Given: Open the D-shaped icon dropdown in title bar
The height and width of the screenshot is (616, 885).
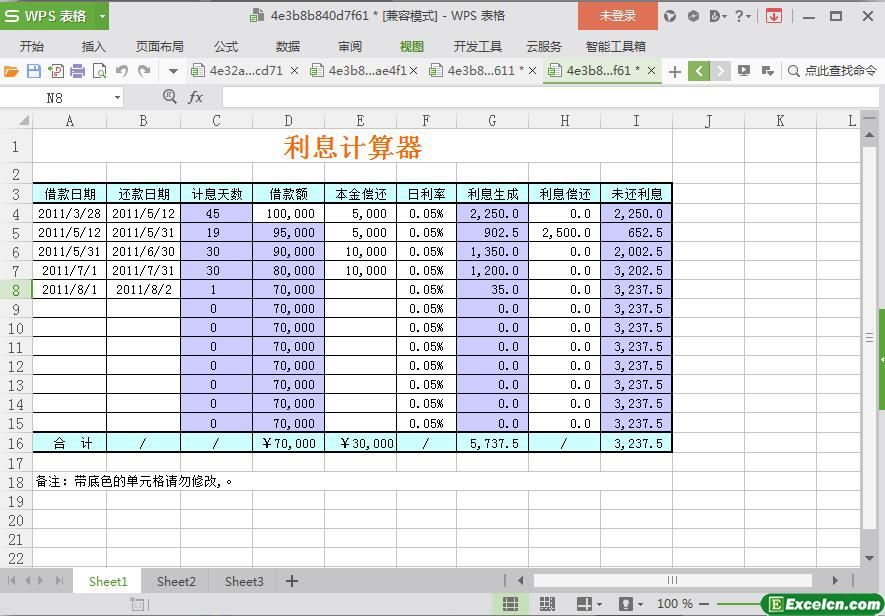Looking at the screenshot, I should pos(717,16).
